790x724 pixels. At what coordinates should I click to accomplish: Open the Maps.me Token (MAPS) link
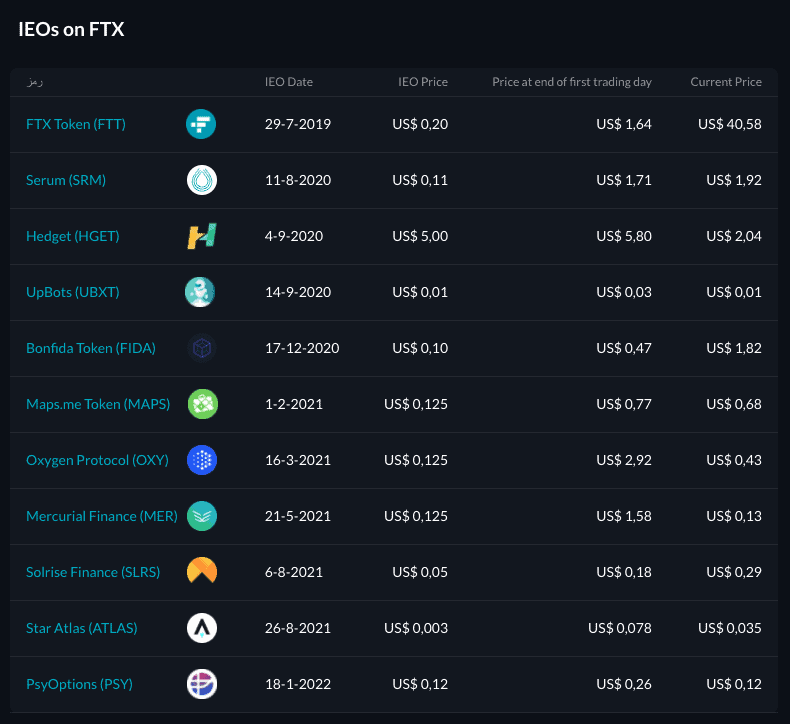pyautogui.click(x=98, y=404)
